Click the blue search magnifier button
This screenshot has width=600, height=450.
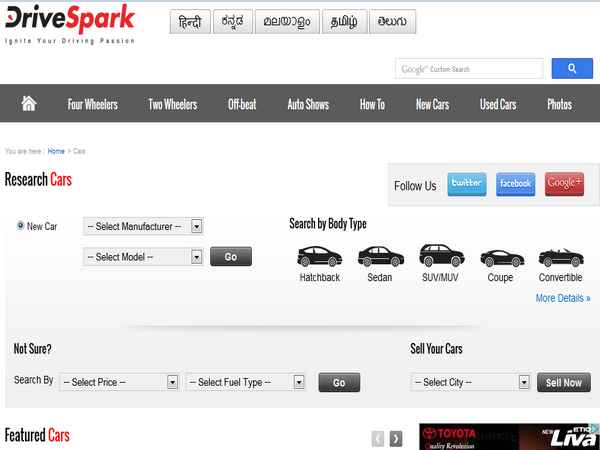coord(572,69)
